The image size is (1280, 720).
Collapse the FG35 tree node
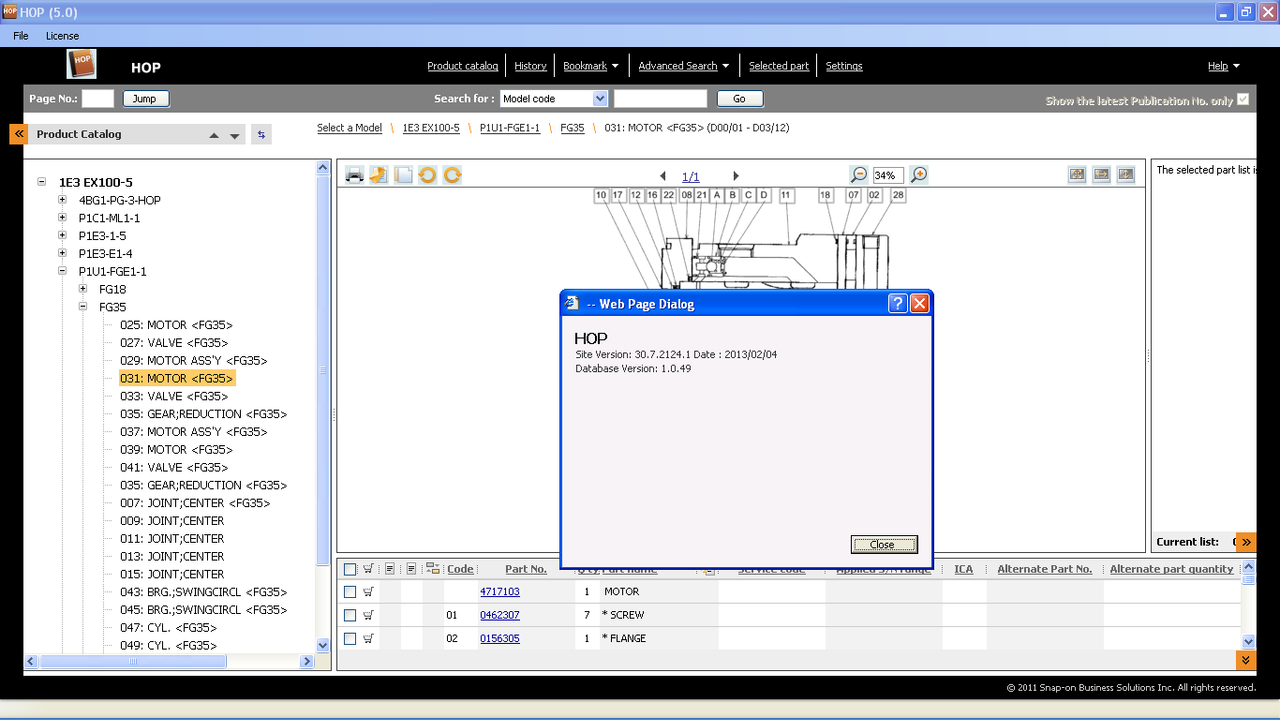tap(83, 307)
